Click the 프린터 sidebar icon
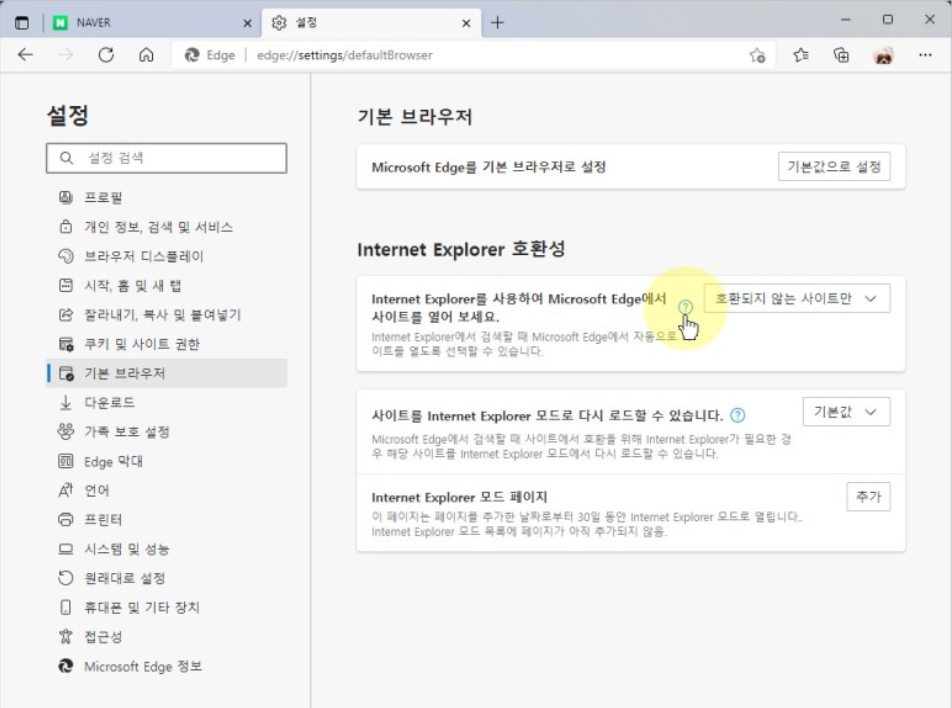Image resolution: width=952 pixels, height=708 pixels. (66, 520)
